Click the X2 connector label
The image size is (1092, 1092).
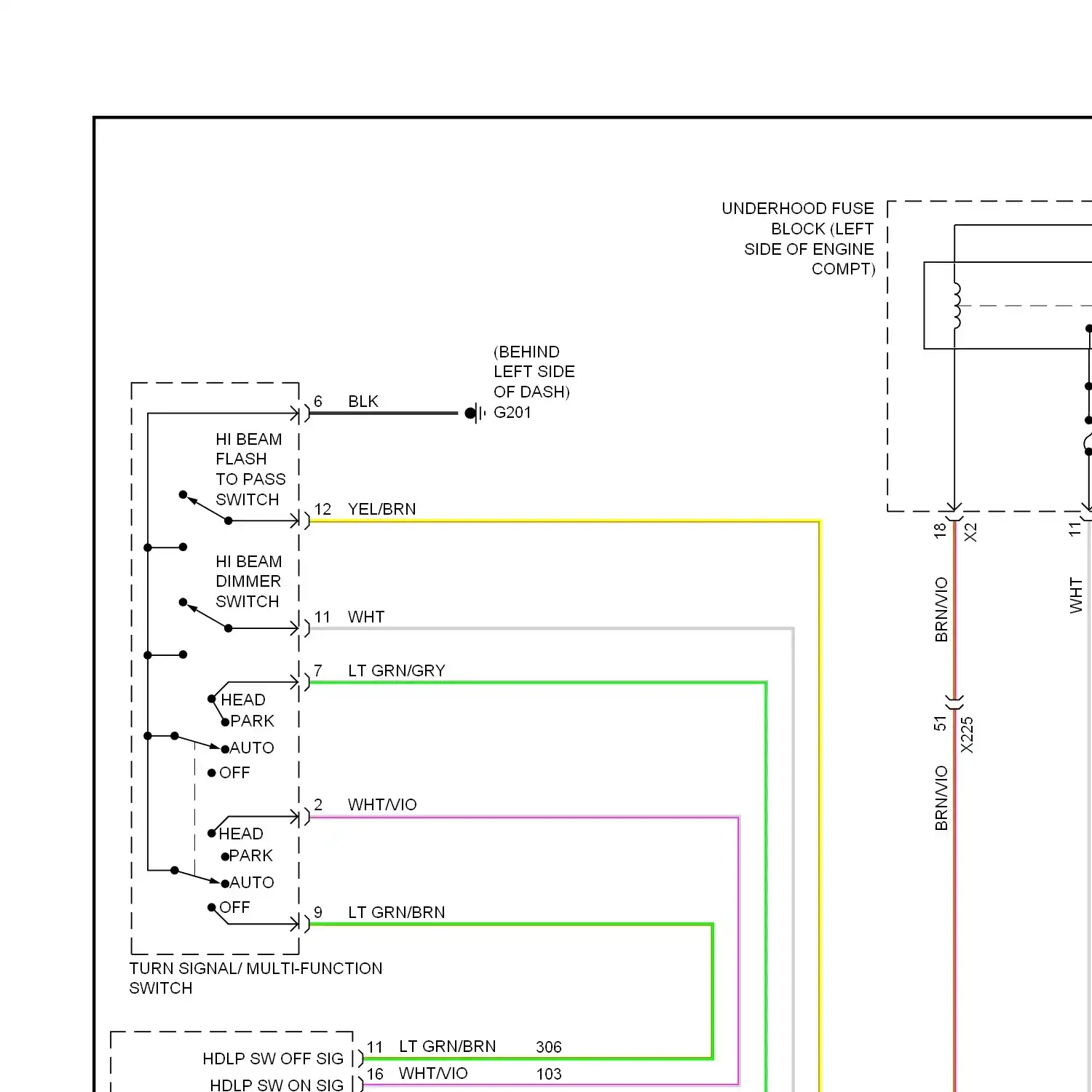[x=970, y=532]
